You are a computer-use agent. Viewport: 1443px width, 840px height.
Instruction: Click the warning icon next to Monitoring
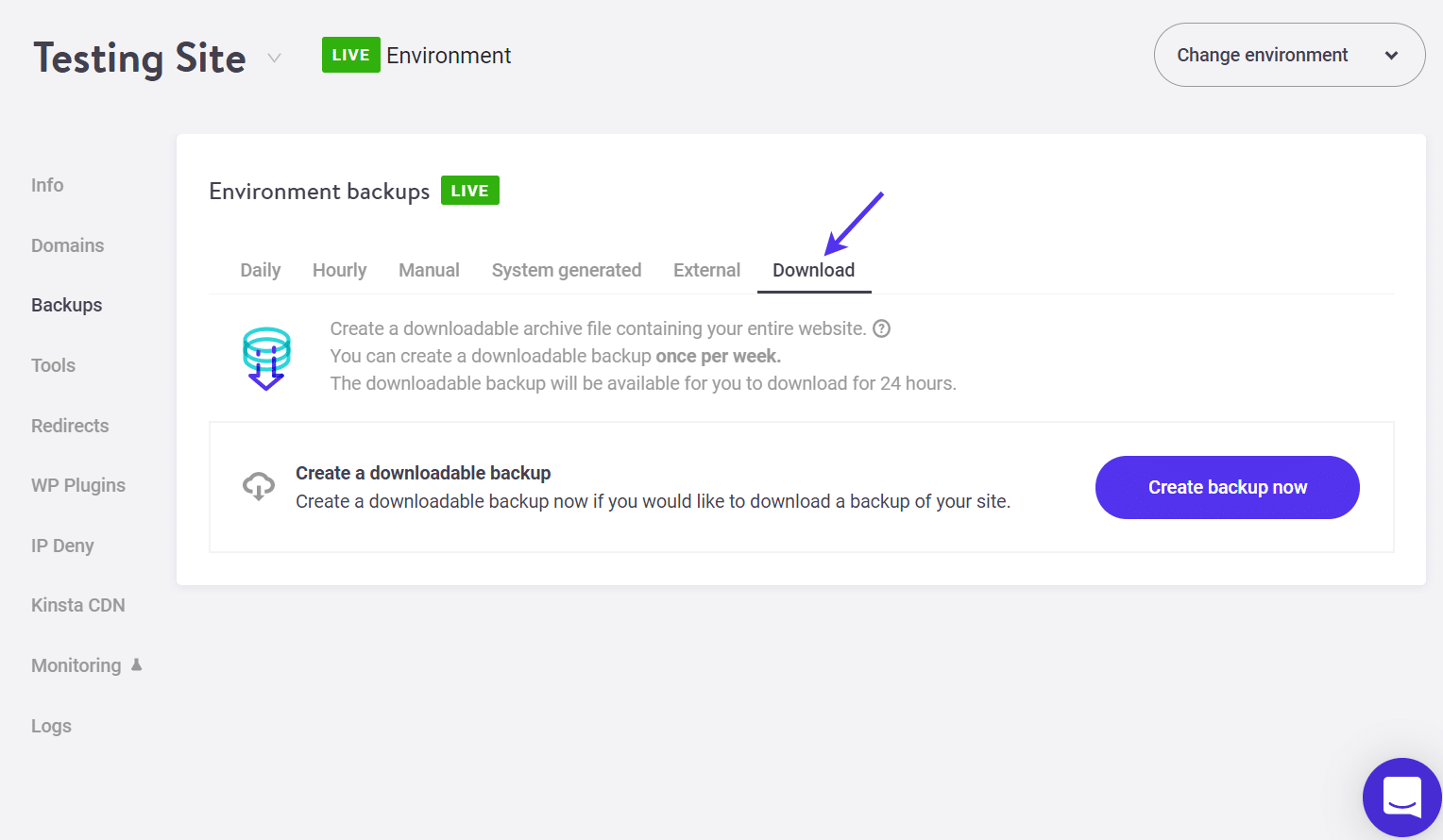[x=138, y=664]
